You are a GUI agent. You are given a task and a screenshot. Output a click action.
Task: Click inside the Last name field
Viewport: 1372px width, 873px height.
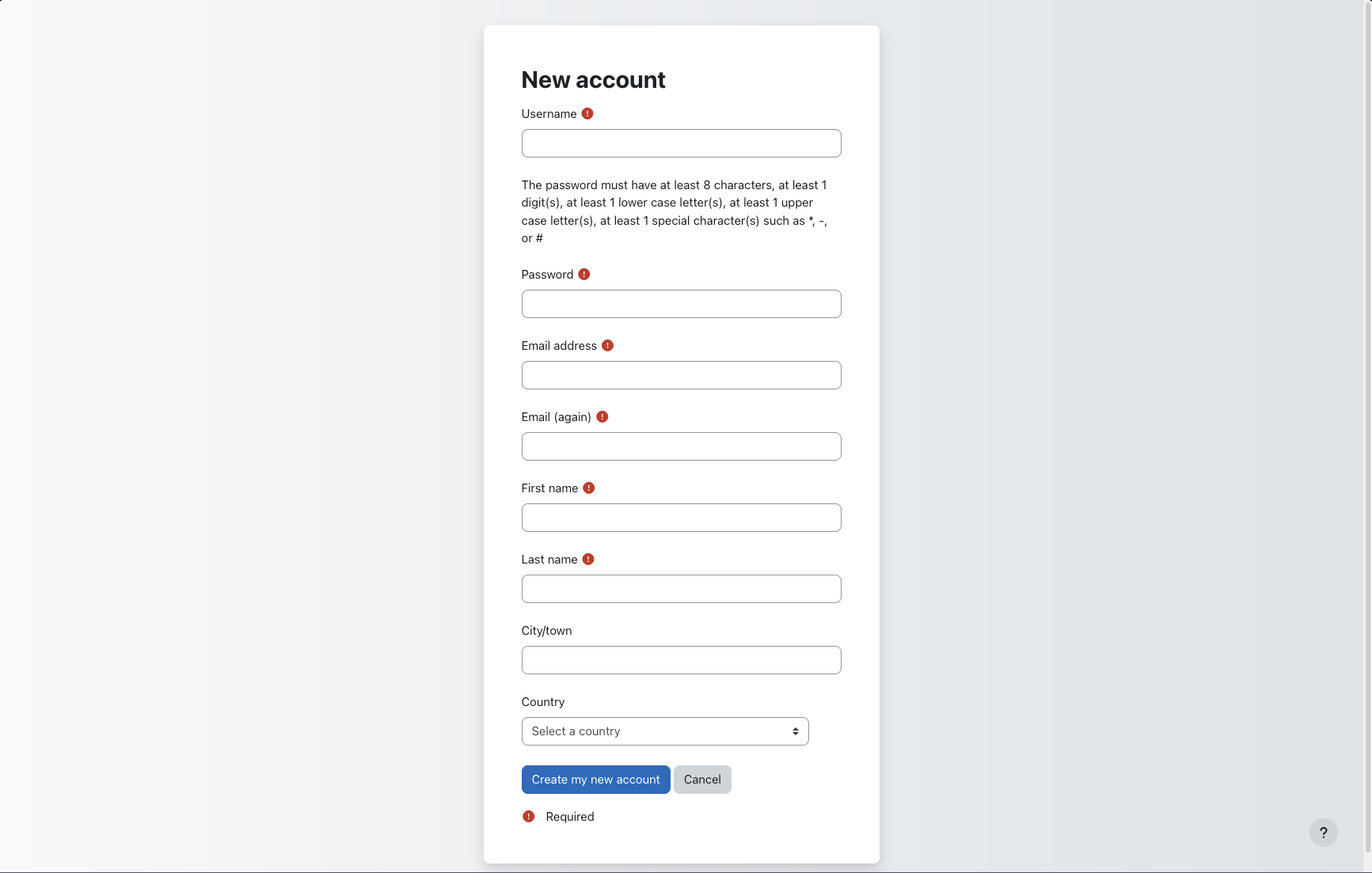681,589
